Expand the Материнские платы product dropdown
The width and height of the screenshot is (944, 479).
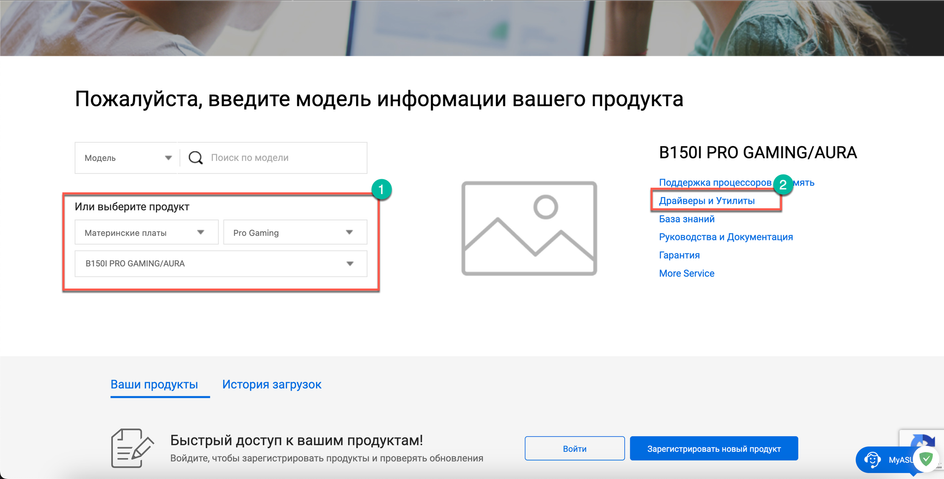(x=146, y=233)
